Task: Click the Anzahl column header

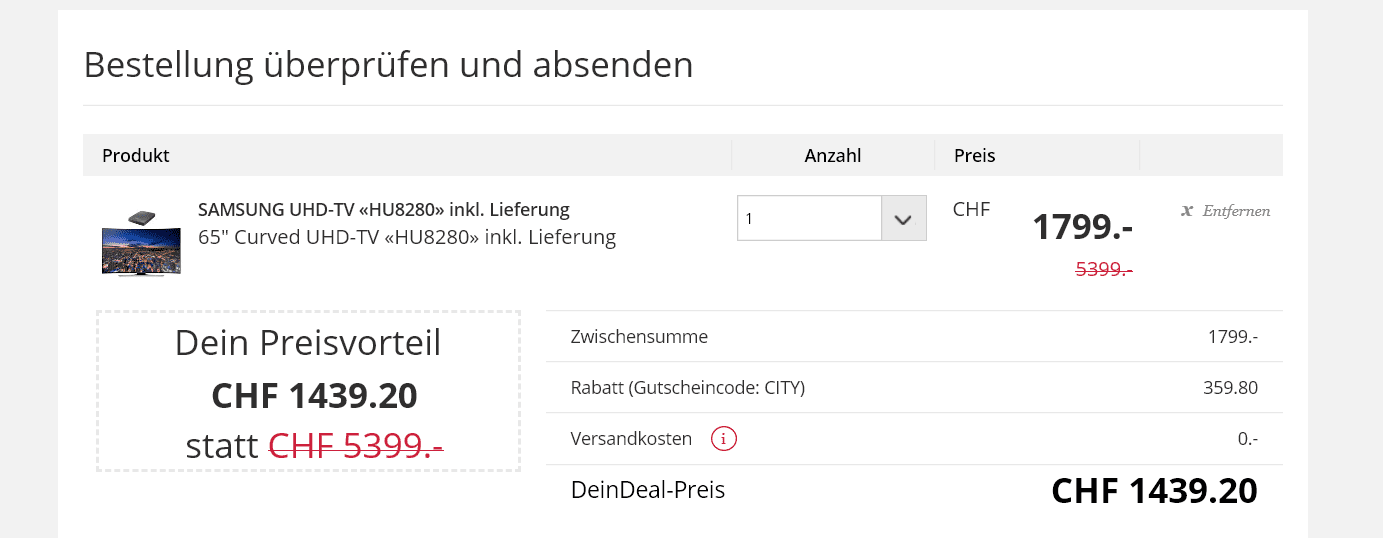Action: coord(832,156)
